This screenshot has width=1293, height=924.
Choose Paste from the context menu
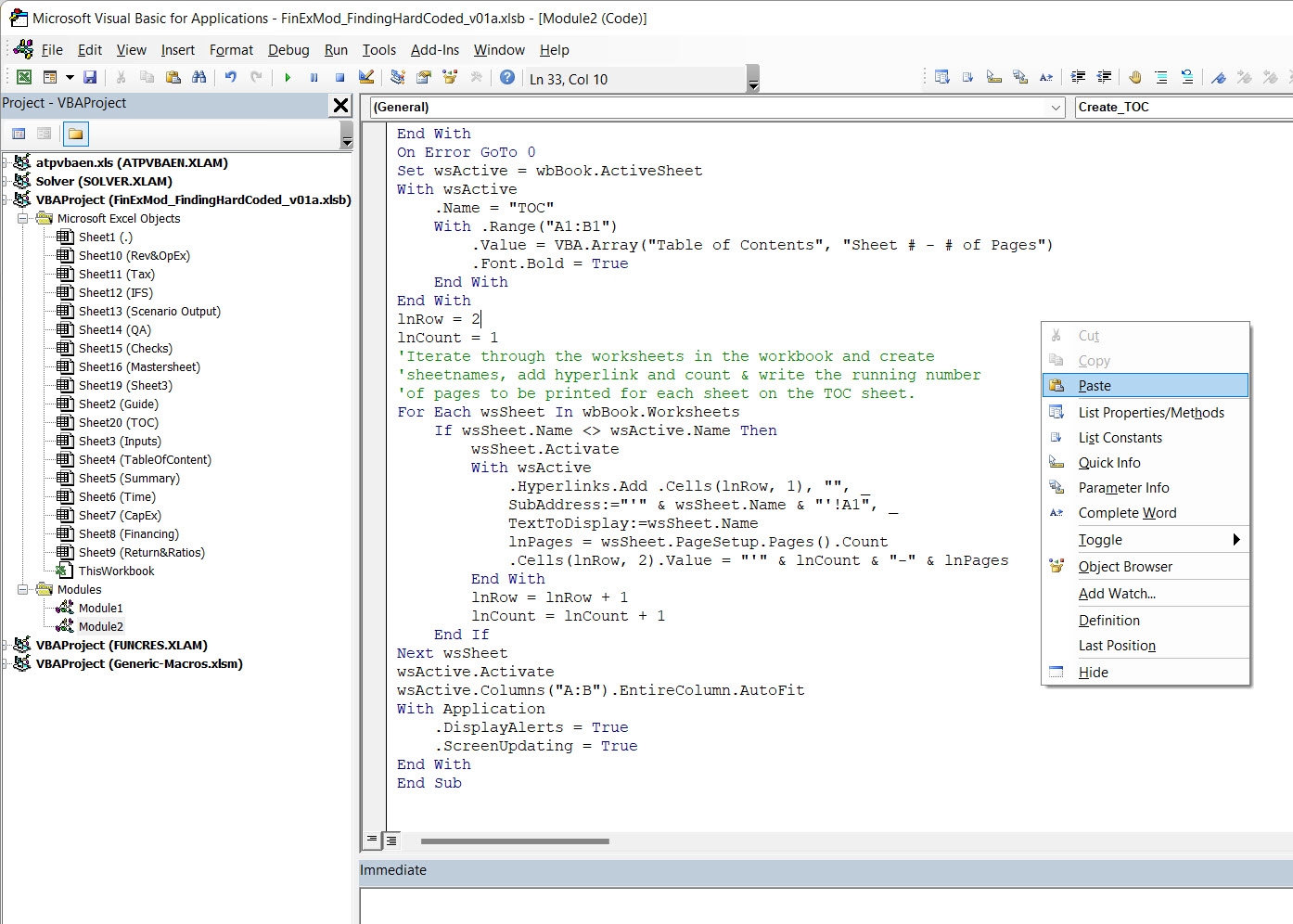point(1095,386)
